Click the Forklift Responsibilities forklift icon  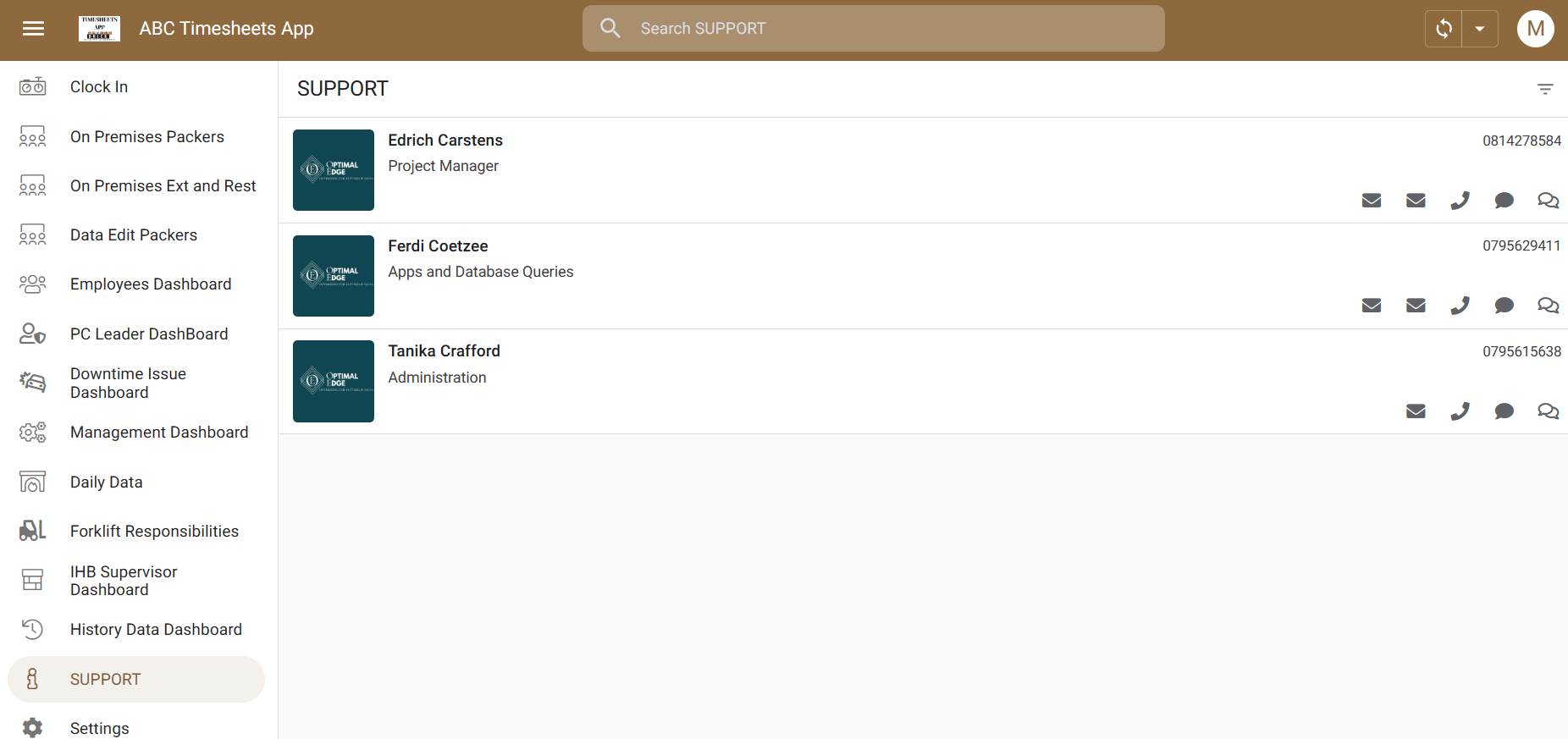[x=33, y=531]
